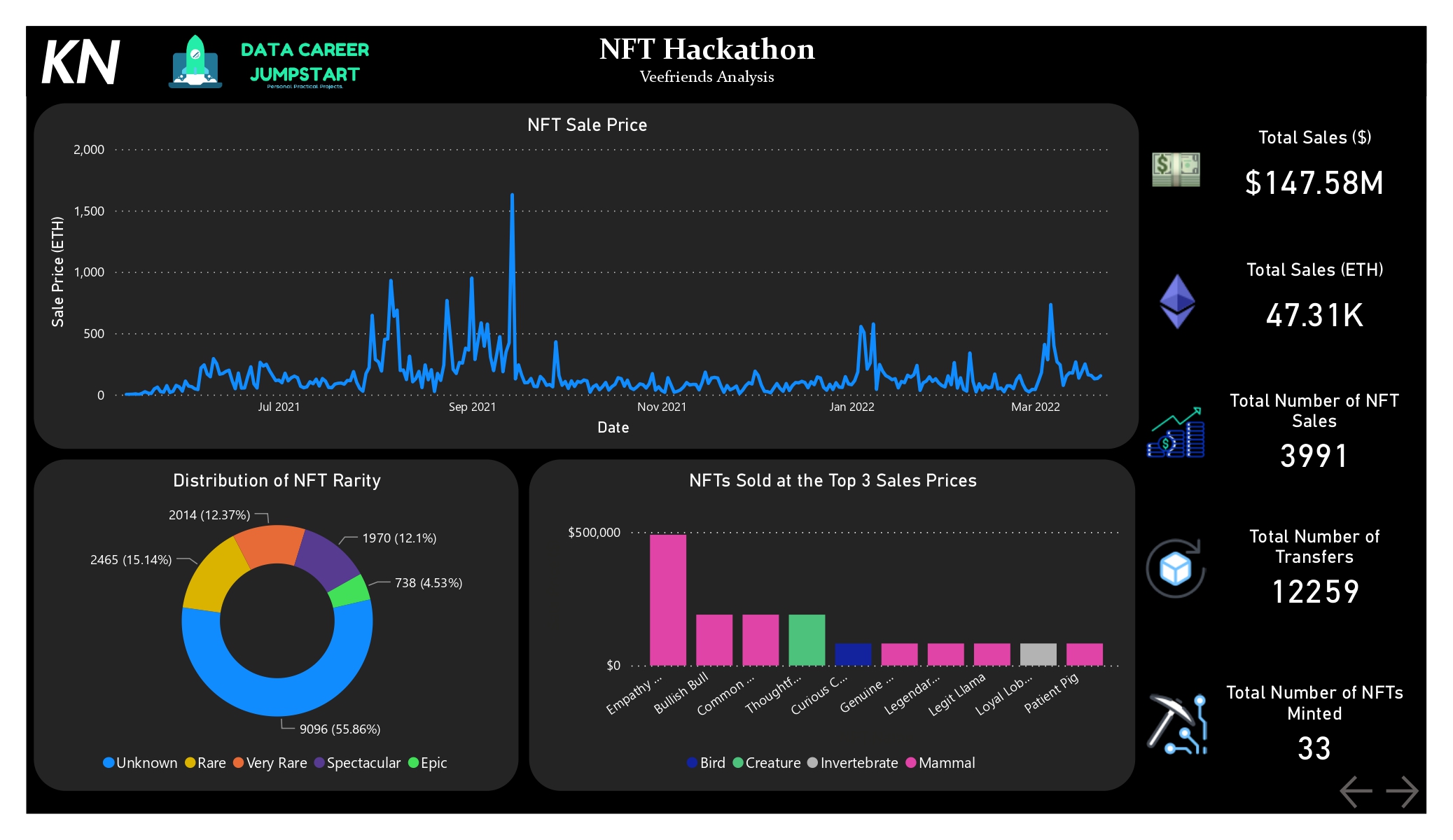Click the gray Loyal Lob... bar

point(1038,654)
